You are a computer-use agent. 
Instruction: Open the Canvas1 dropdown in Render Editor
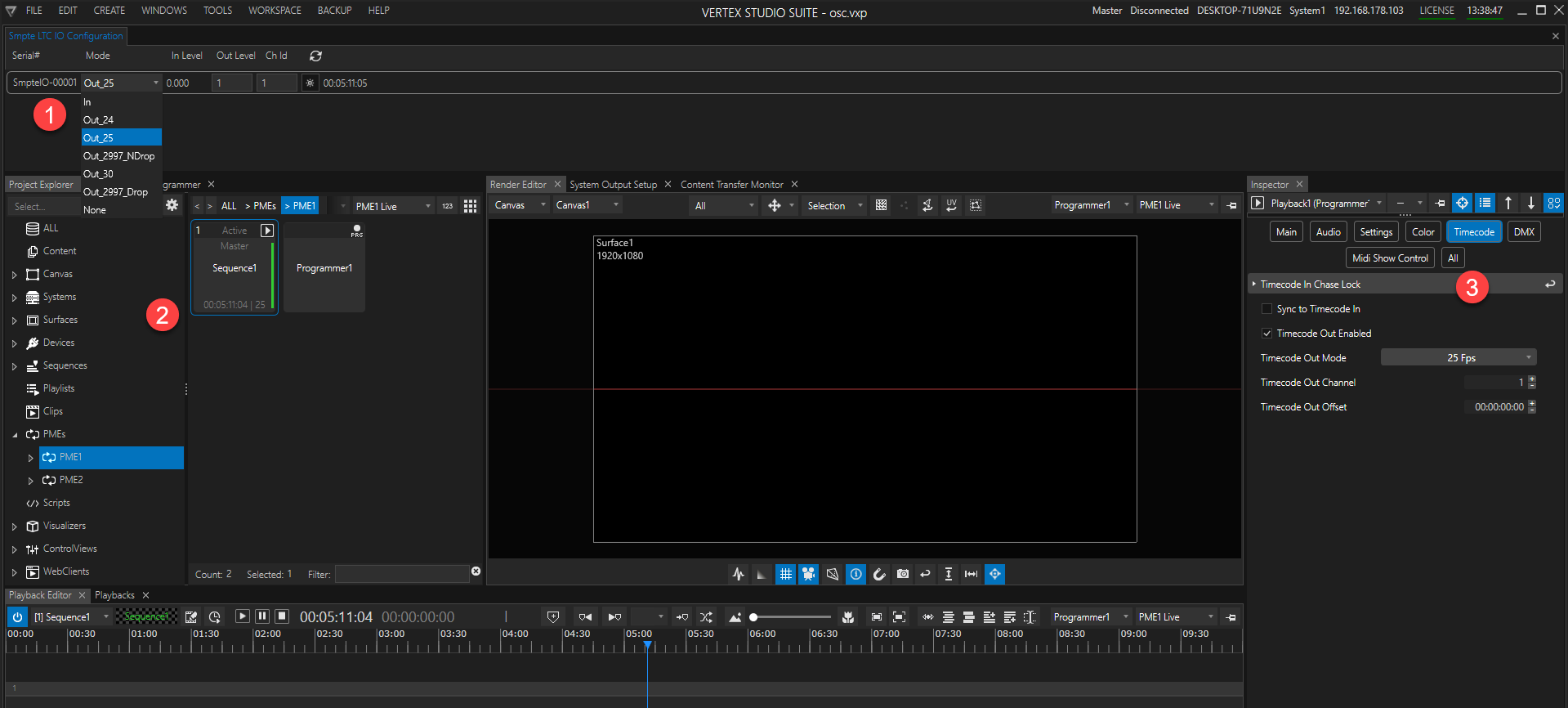coord(587,205)
